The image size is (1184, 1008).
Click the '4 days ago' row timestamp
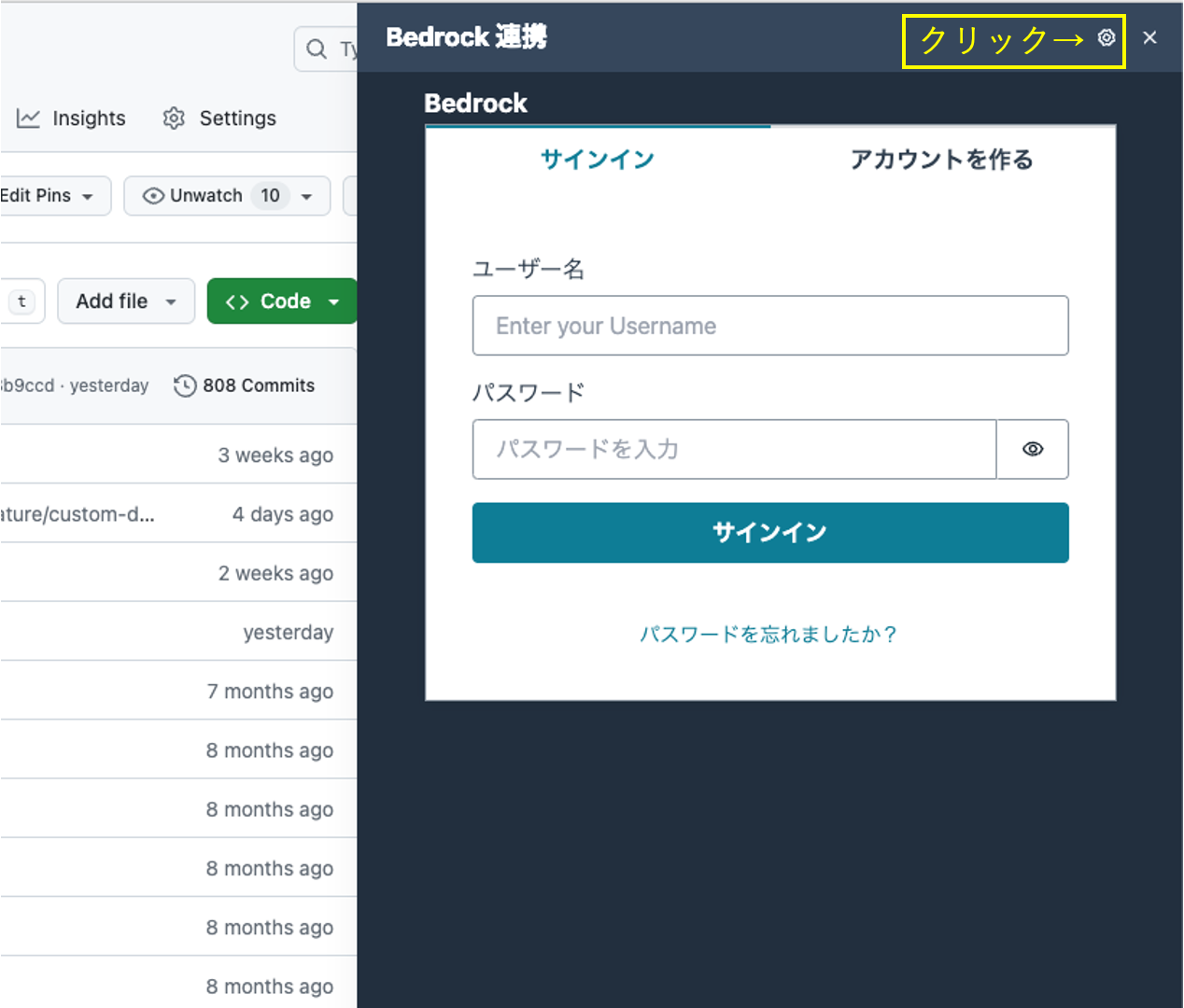283,514
